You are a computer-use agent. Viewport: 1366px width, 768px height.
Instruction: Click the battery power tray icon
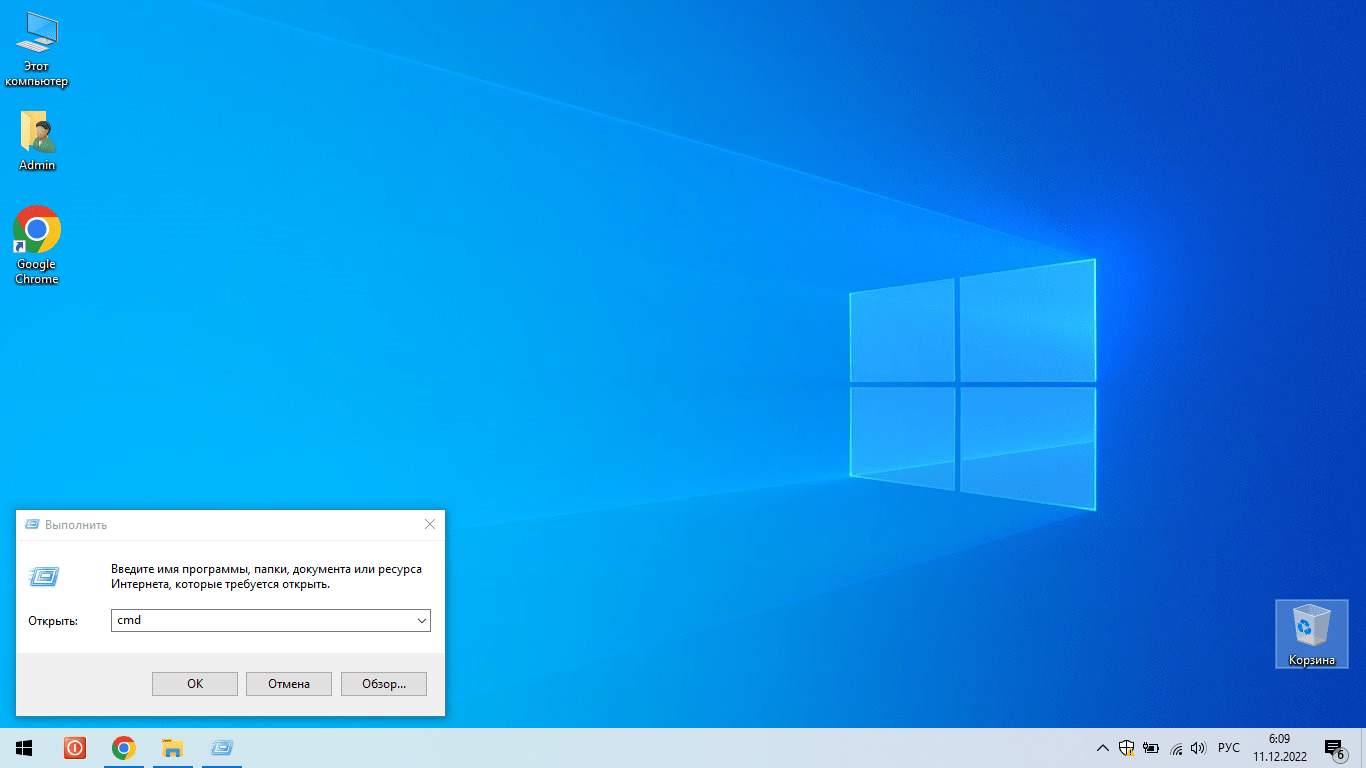[1151, 748]
